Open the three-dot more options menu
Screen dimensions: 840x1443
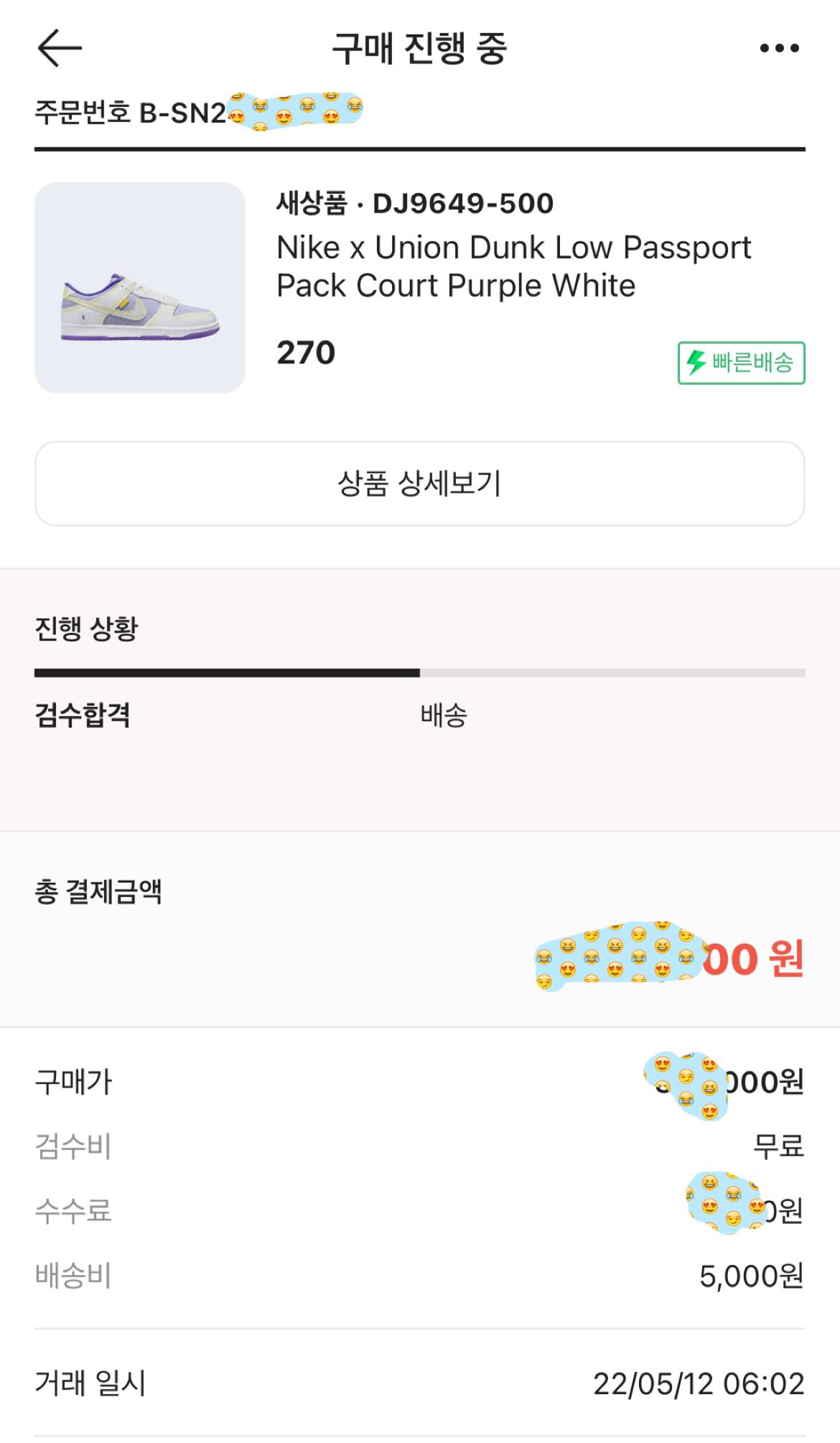click(779, 48)
